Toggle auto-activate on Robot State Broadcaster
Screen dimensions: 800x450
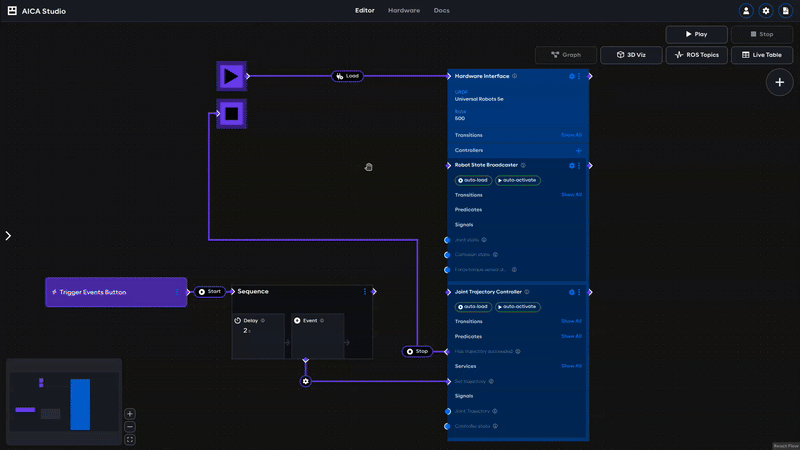[517, 180]
